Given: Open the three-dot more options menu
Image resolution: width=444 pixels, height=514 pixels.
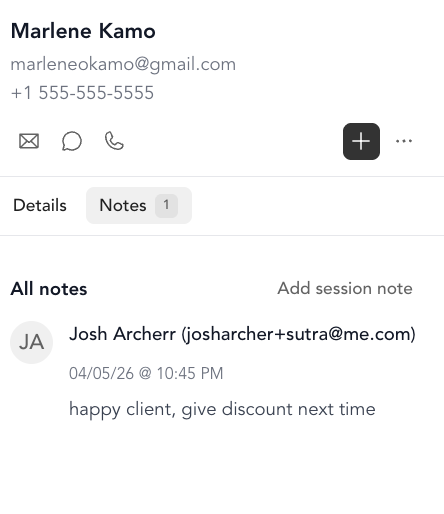Looking at the screenshot, I should pyautogui.click(x=404, y=141).
